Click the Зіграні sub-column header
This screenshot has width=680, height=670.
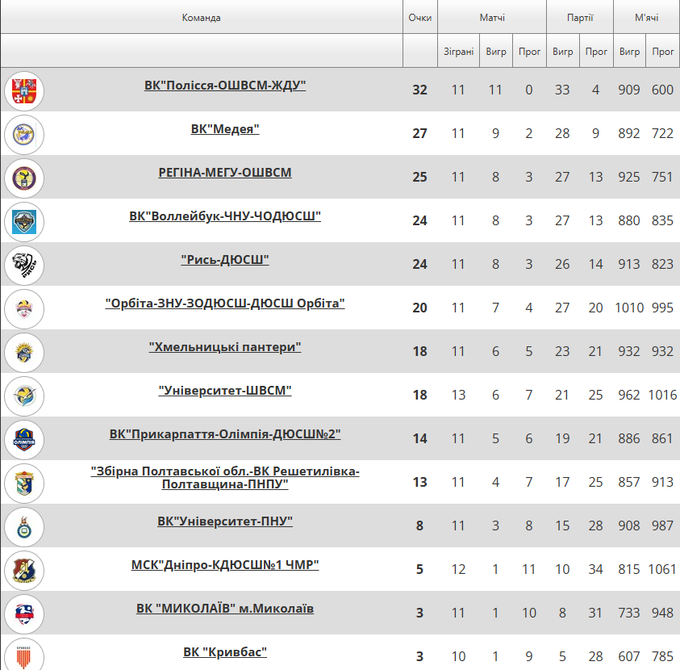tap(458, 51)
